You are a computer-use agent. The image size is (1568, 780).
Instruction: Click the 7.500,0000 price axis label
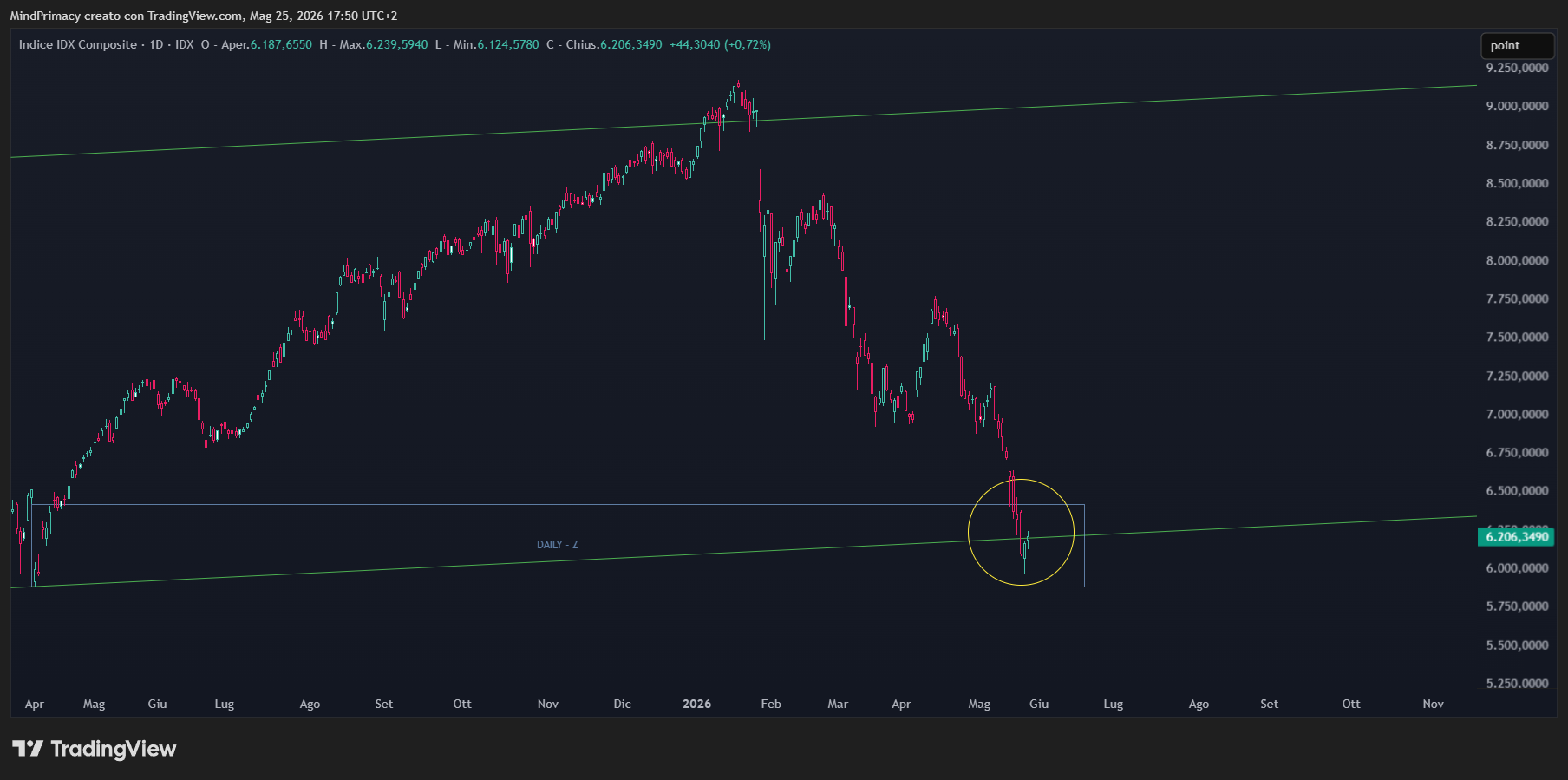tap(1517, 337)
